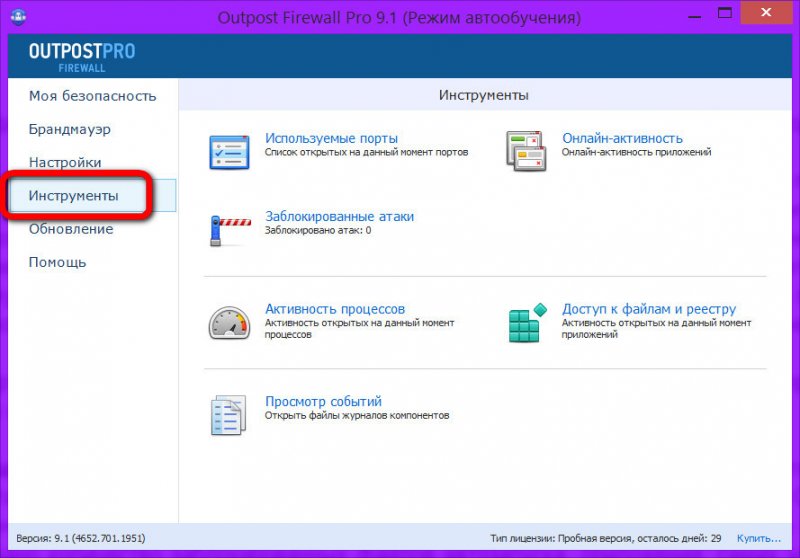Click the Инструменты panel header
Image resolution: width=800 pixels, height=558 pixels.
coord(484,95)
